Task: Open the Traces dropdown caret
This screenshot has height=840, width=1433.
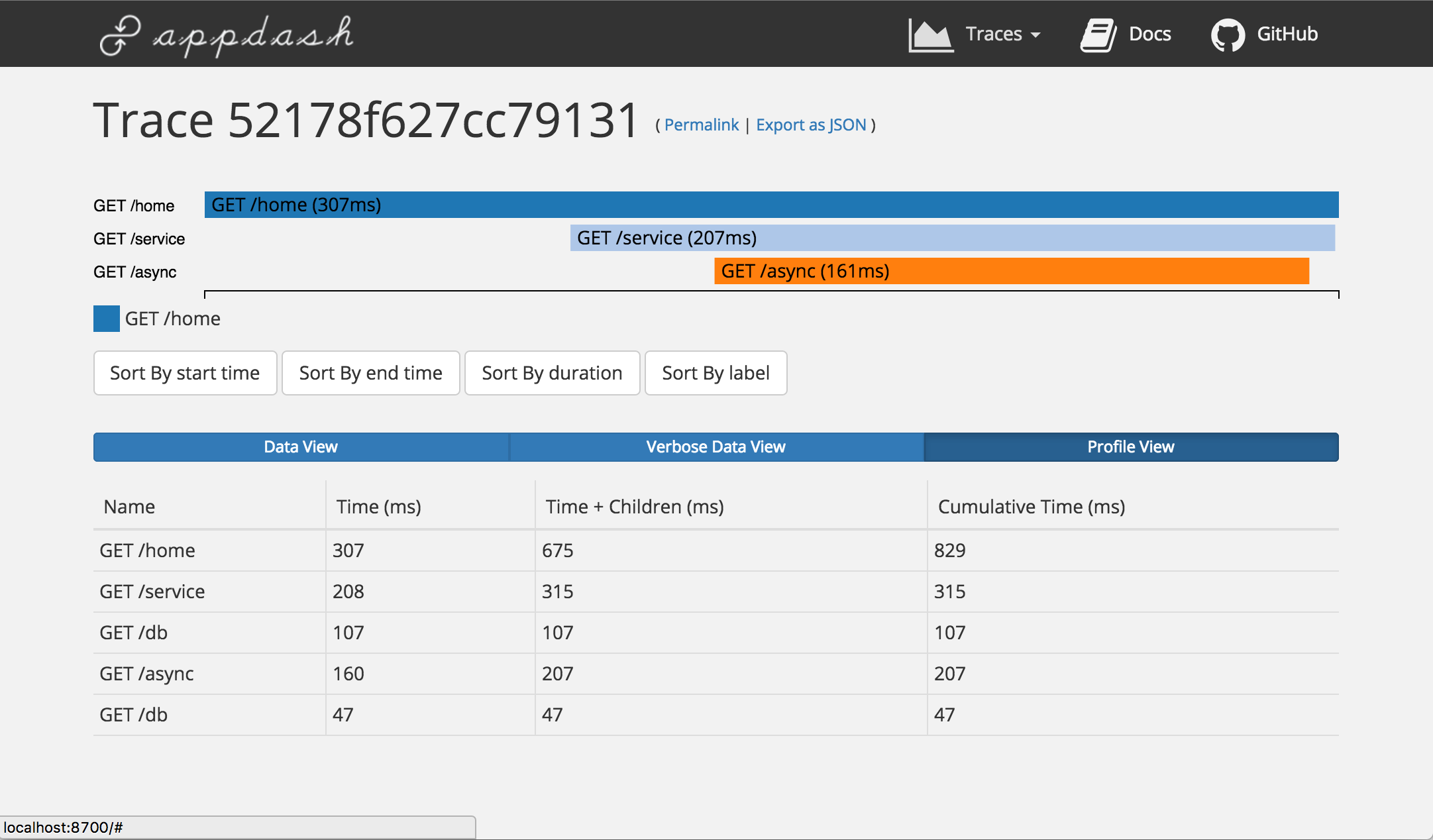Action: 1035,35
